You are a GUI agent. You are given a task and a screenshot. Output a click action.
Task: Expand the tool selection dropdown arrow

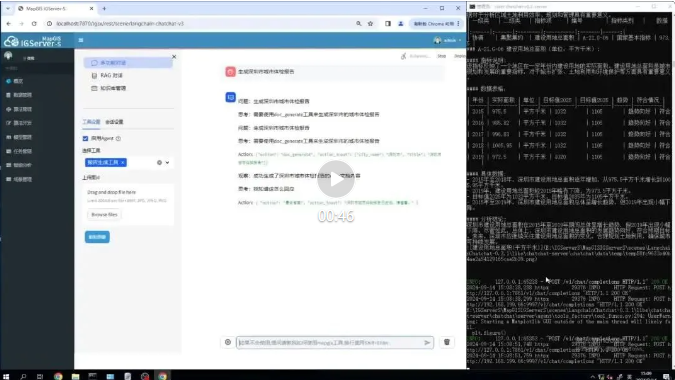[x=167, y=163]
